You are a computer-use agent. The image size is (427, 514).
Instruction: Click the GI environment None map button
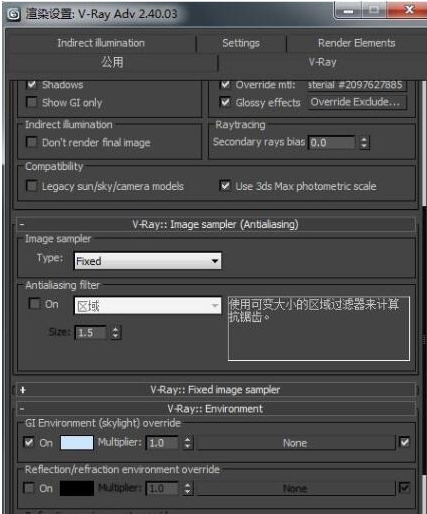[x=296, y=443]
